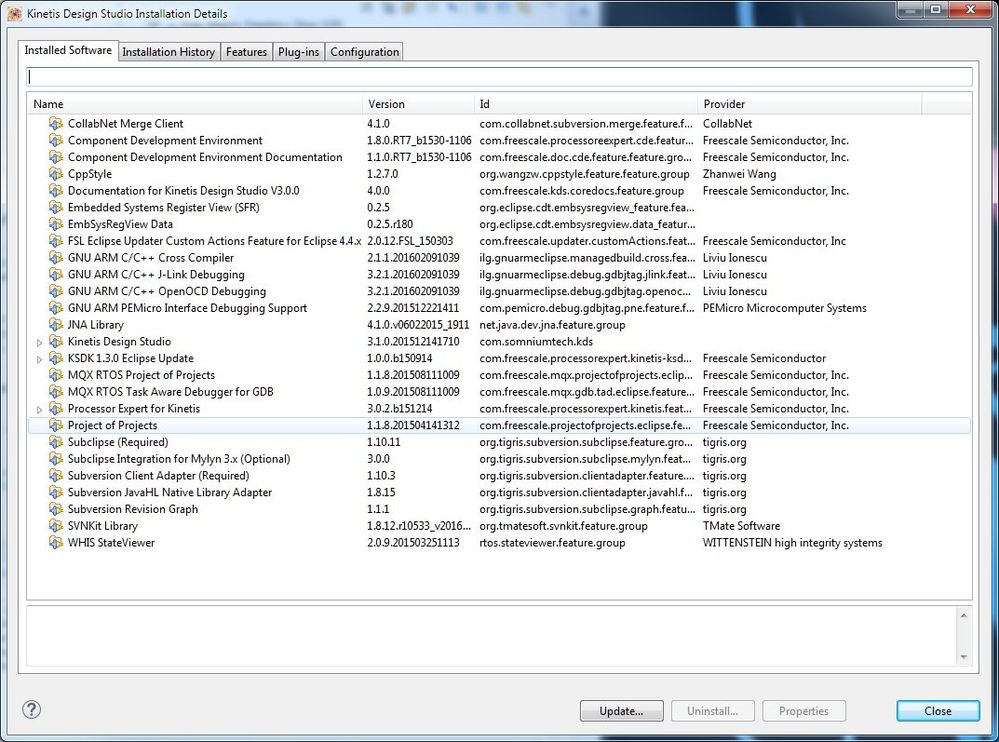Click the SVNKit Library feature icon

click(56, 526)
